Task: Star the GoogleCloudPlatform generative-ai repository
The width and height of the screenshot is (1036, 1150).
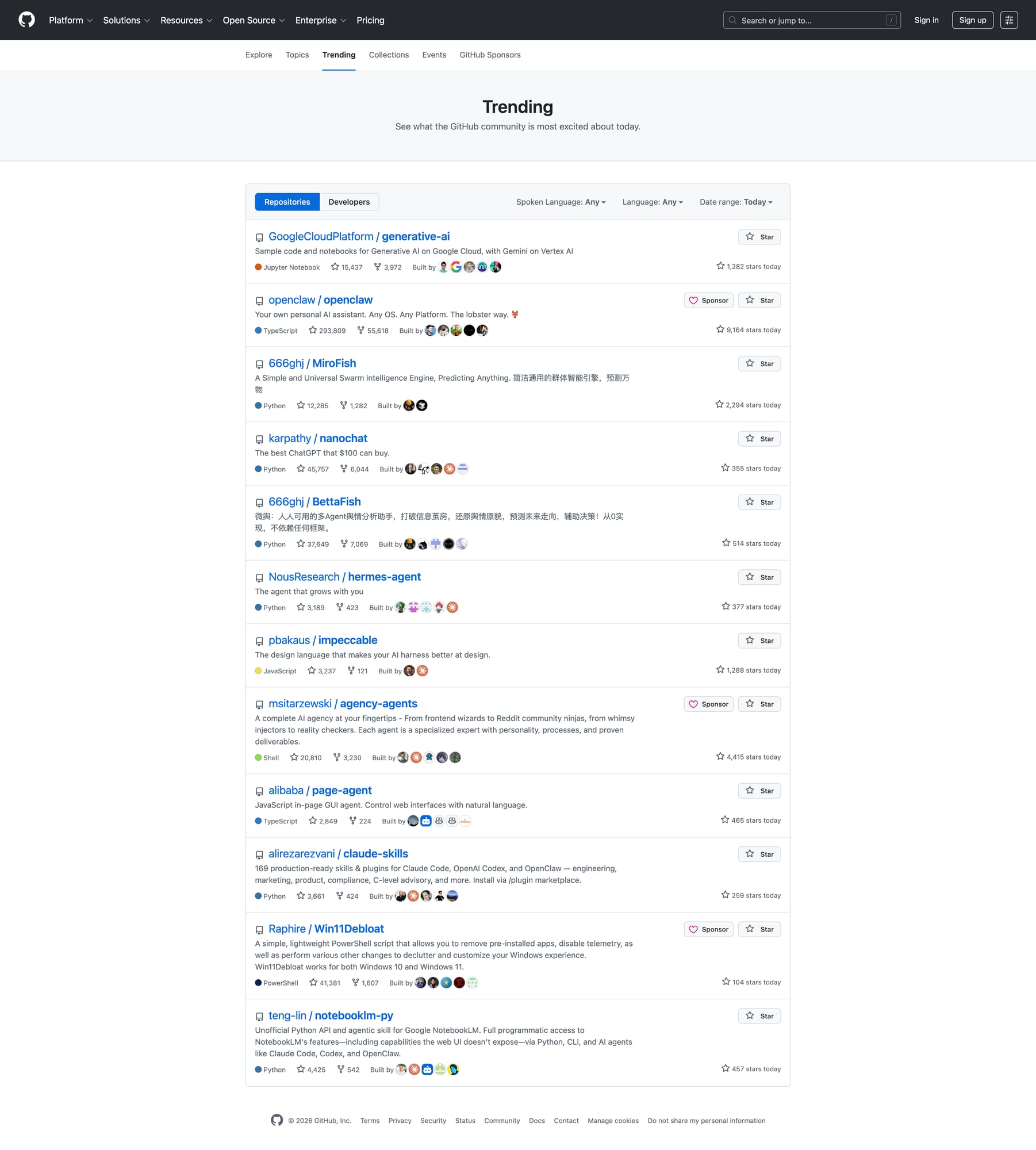Action: [x=759, y=237]
